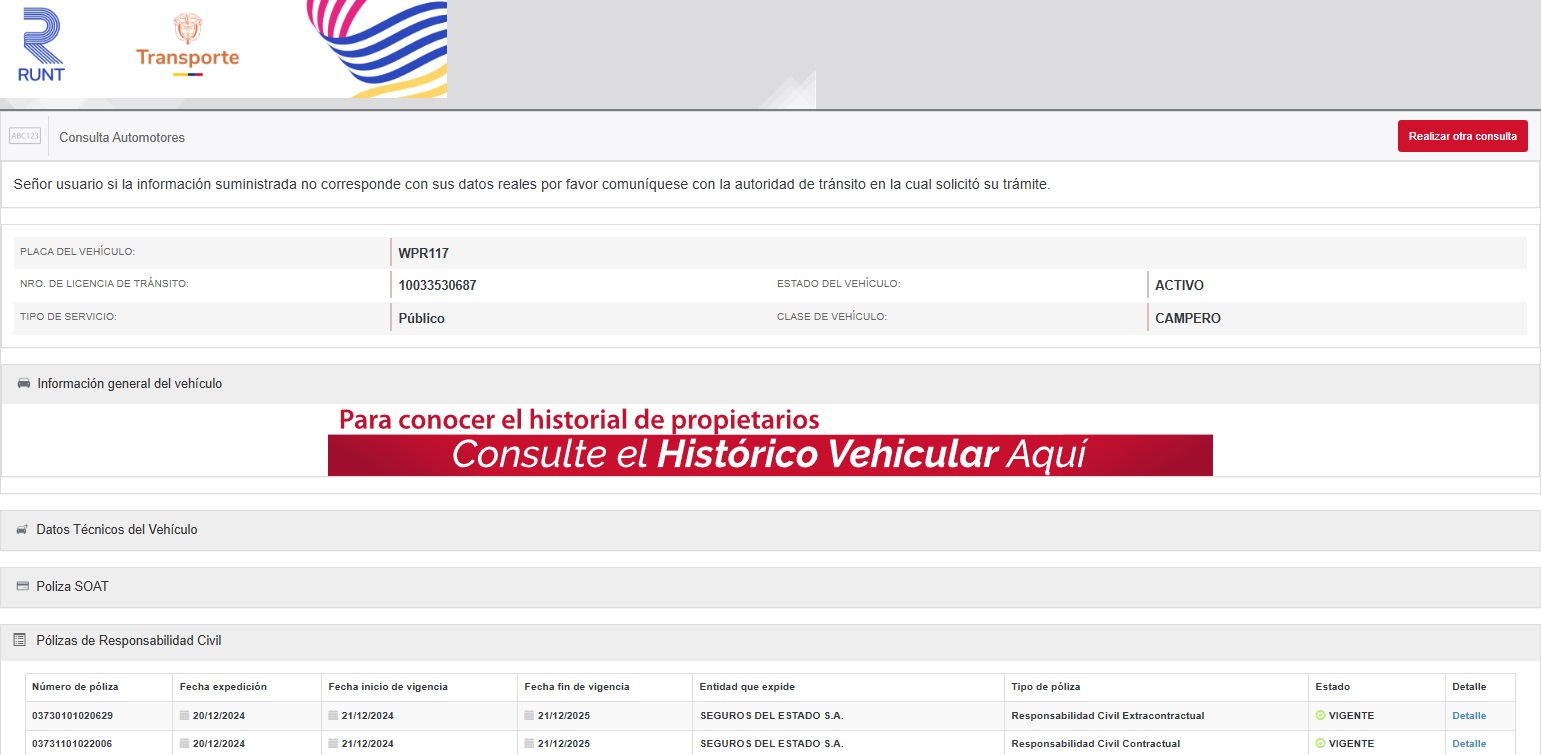The width and height of the screenshot is (1541, 755).
Task: Click the icon beside Datos Técnicos del Vehículo
Action: click(x=22, y=530)
